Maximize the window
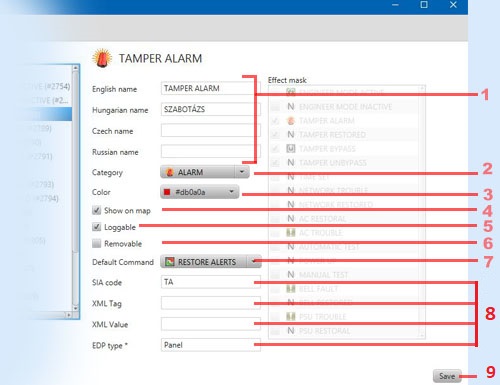The width and height of the screenshot is (500, 385). pyautogui.click(x=424, y=5)
